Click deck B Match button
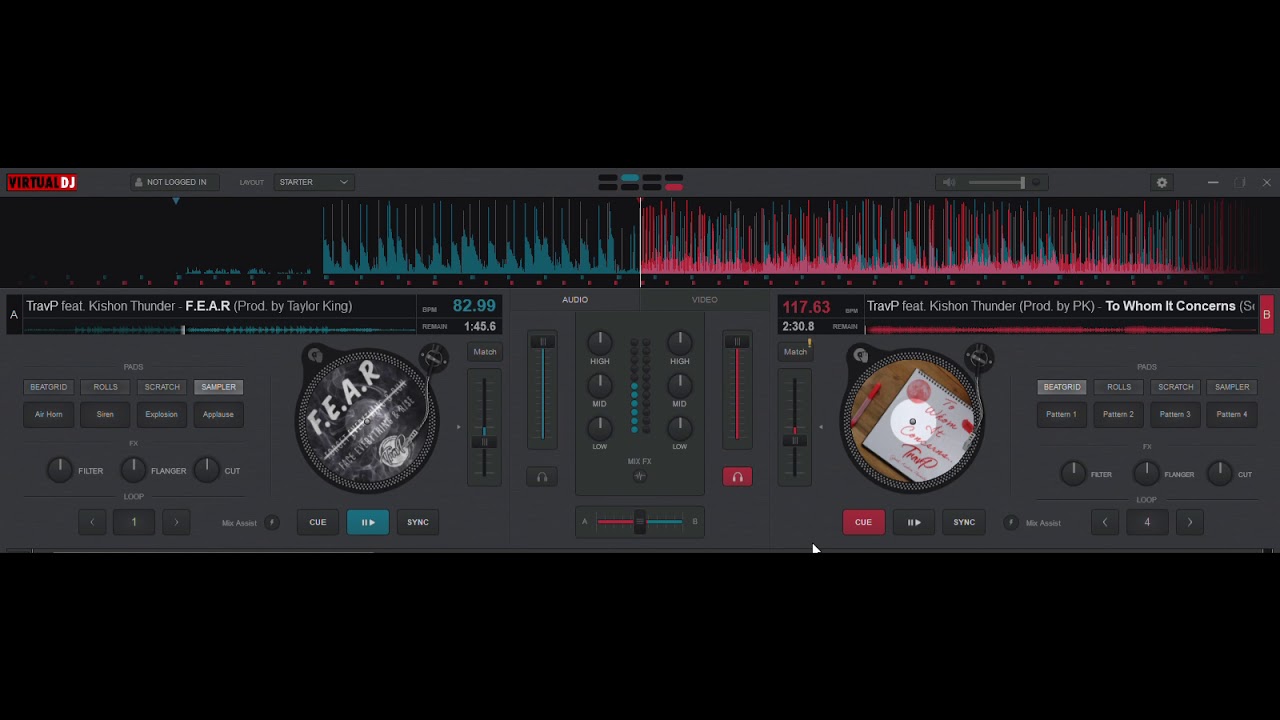The height and width of the screenshot is (720, 1280). [x=795, y=352]
